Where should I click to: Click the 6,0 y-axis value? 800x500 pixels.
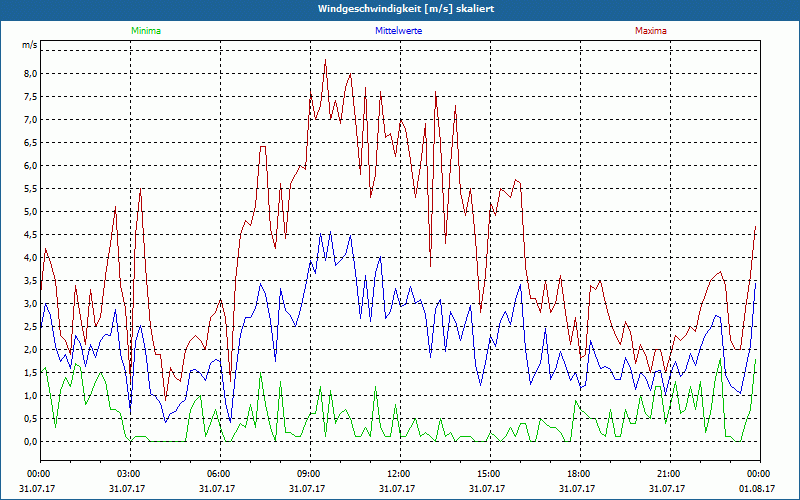[x=31, y=165]
